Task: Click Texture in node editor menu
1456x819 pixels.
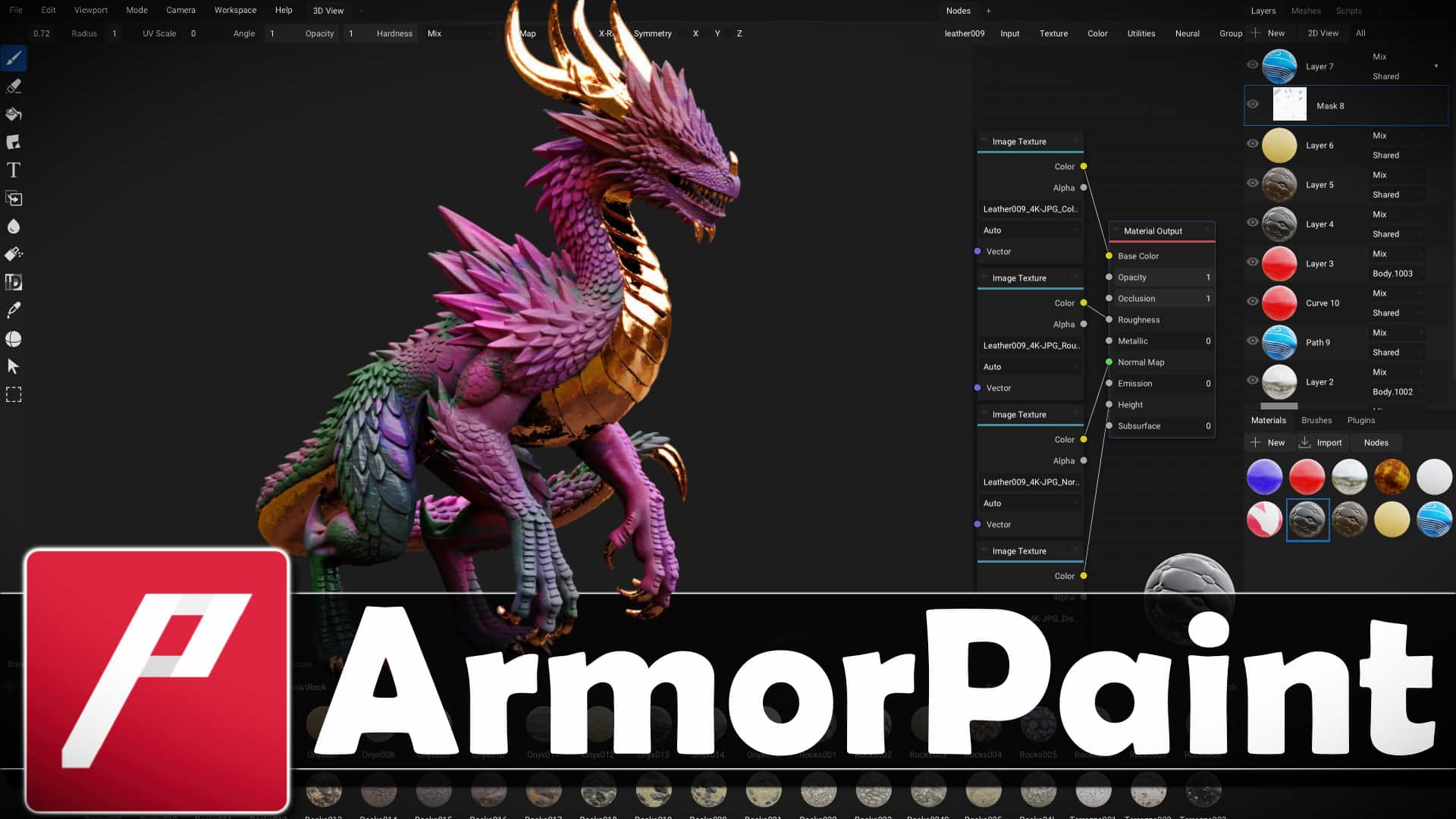Action: coord(1053,33)
